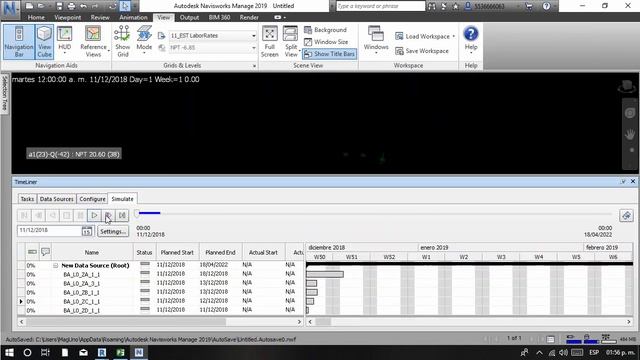
Task: Open simulation Settings
Action: [x=113, y=231]
